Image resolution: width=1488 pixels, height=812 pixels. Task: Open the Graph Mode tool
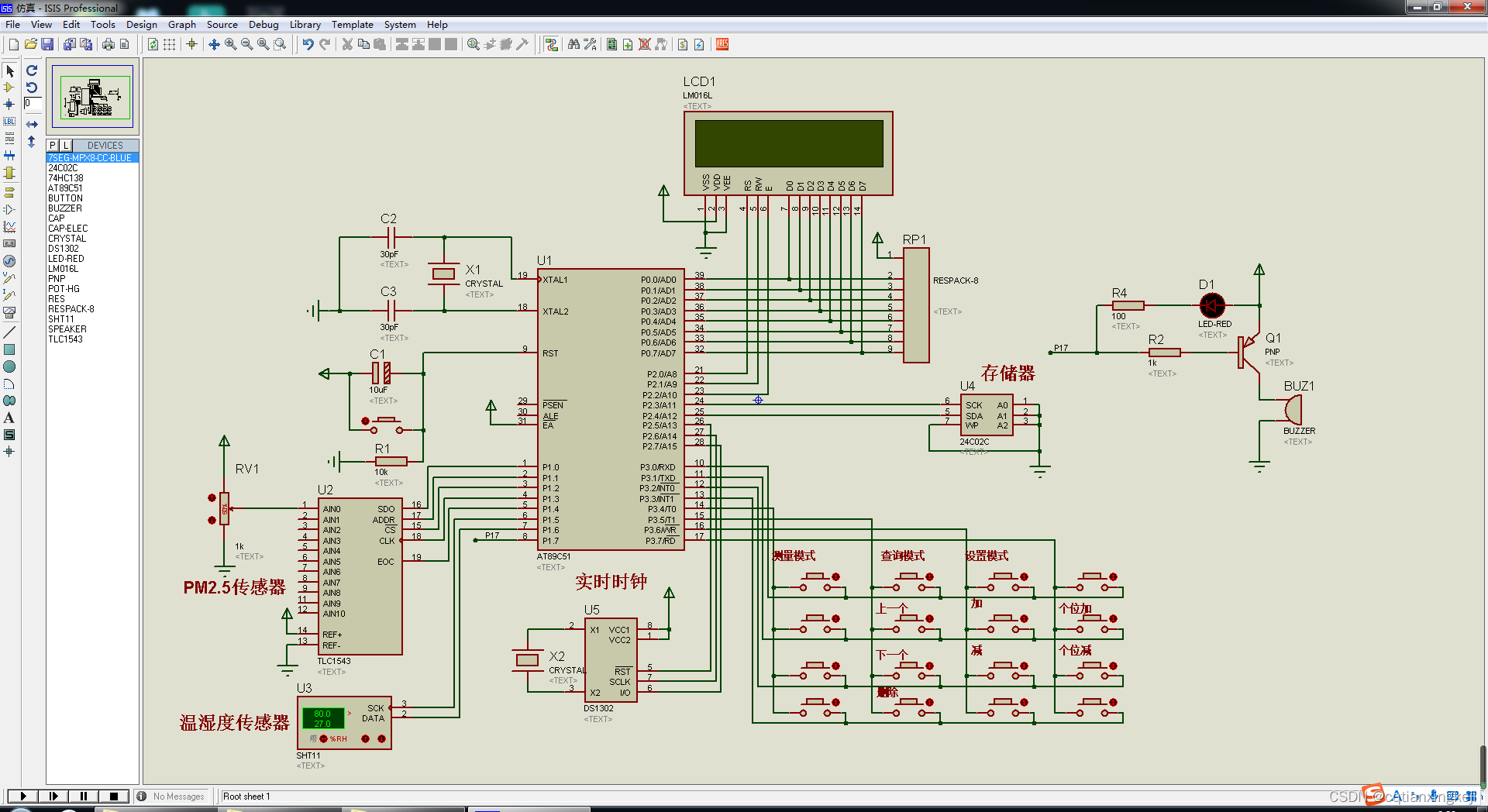tap(9, 227)
